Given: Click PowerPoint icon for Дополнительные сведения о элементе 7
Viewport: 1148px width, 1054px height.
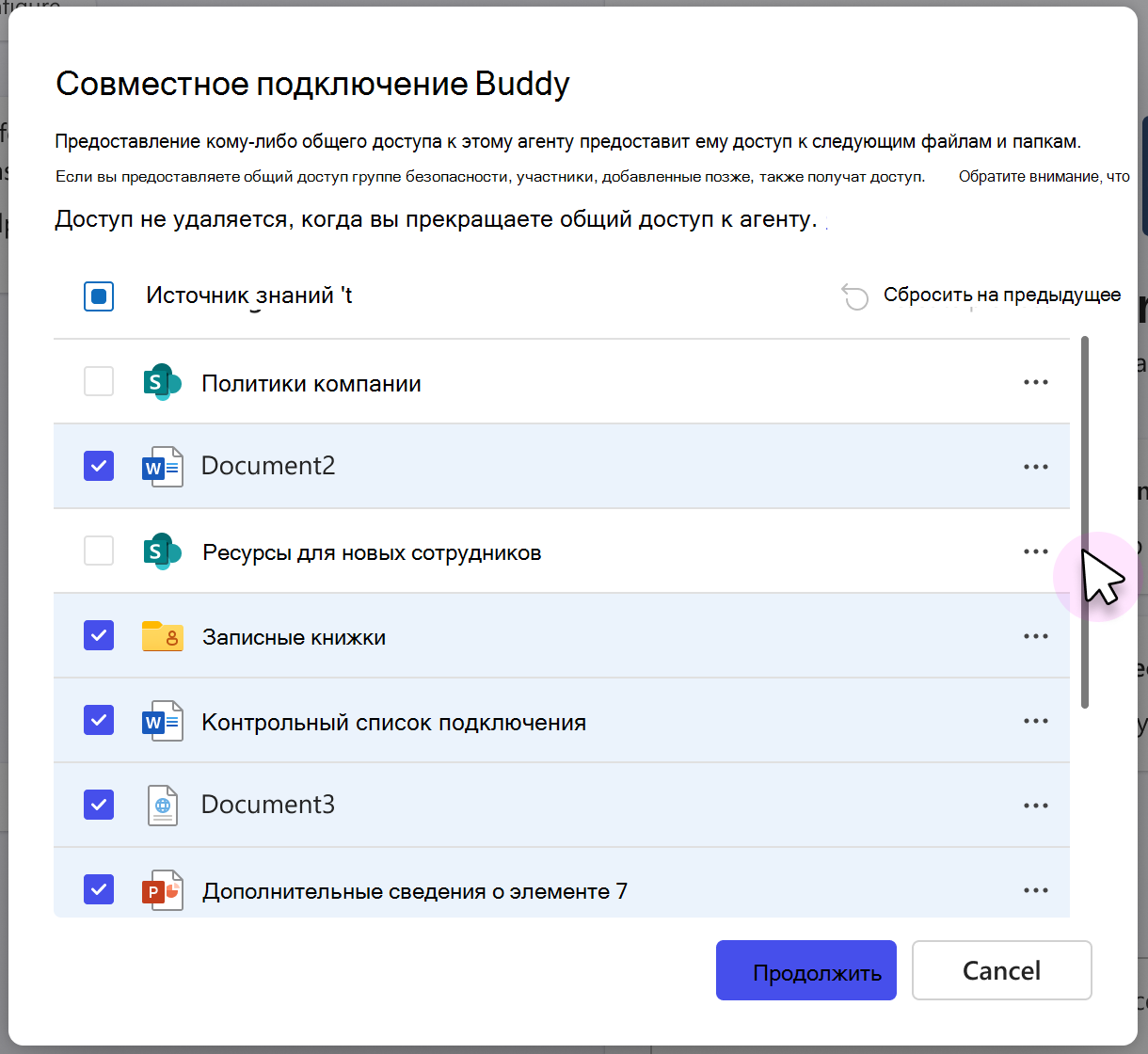Looking at the screenshot, I should pyautogui.click(x=162, y=890).
